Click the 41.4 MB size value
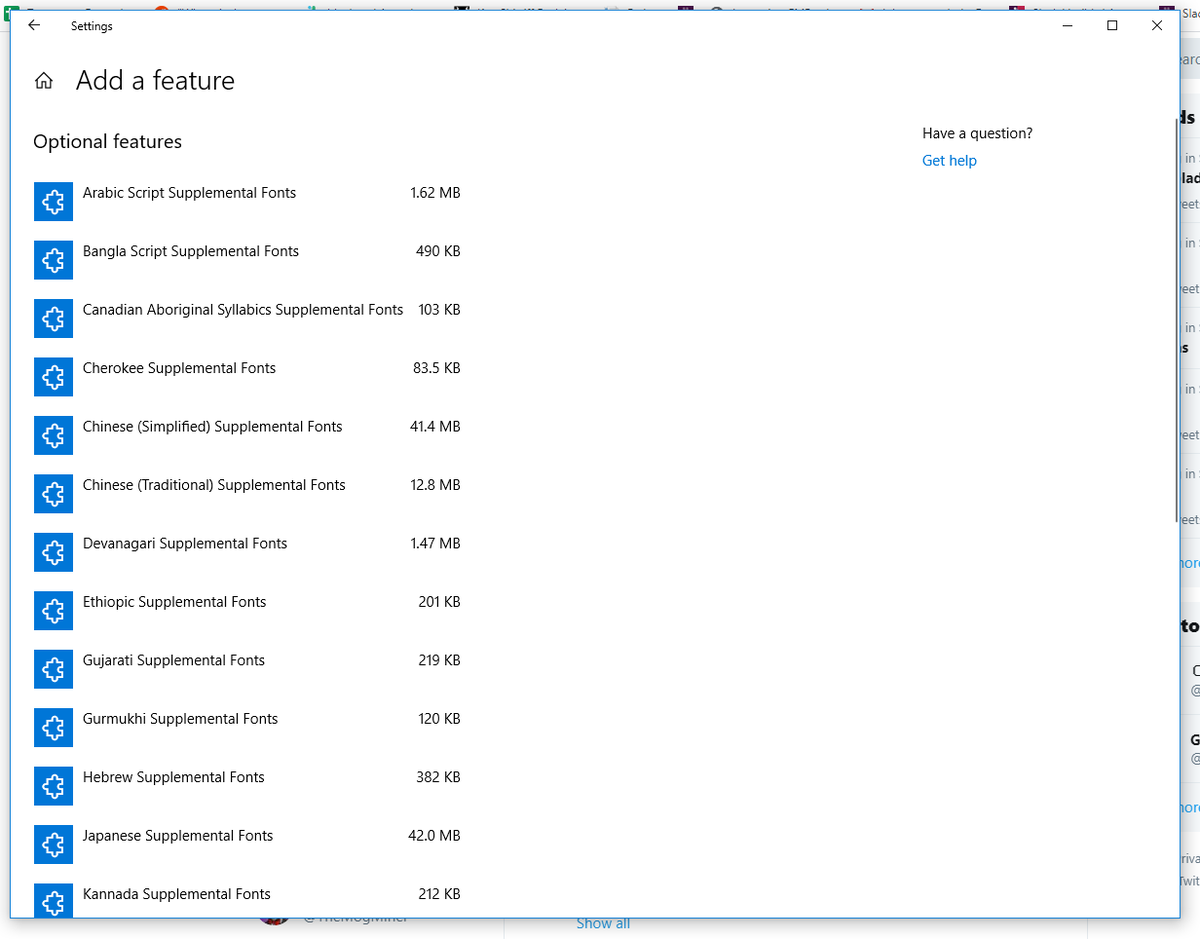Screen dimensions: 1200x939 [x=435, y=427]
